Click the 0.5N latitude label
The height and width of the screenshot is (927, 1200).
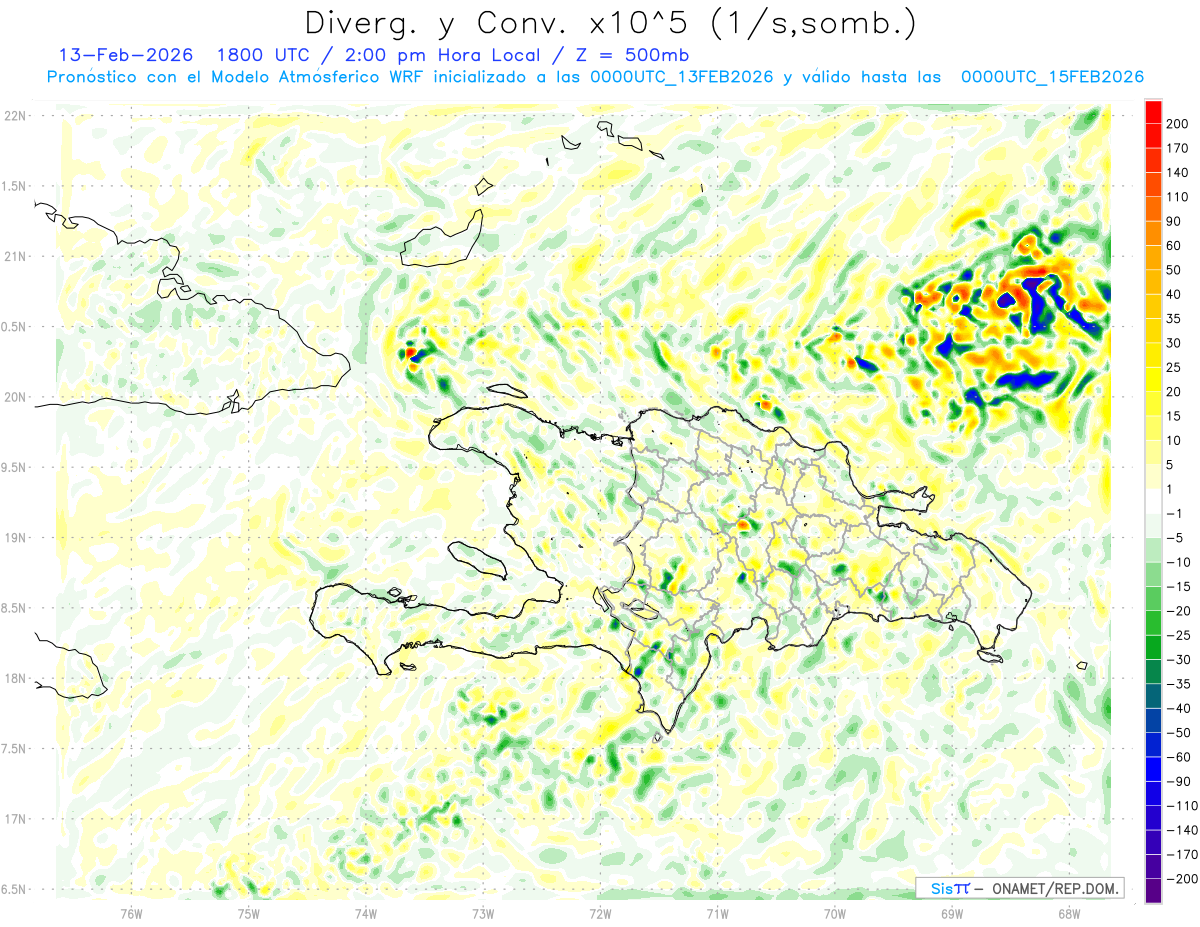[14, 327]
